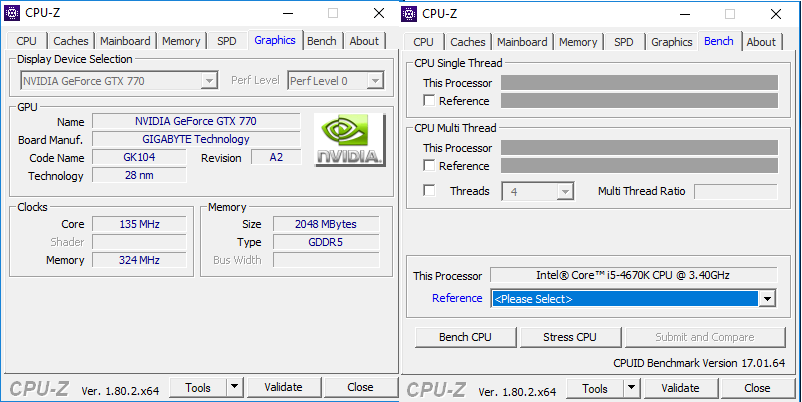The width and height of the screenshot is (802, 402).
Task: Enable Reference checkbox under CPU Single Thread
Action: (x=429, y=101)
